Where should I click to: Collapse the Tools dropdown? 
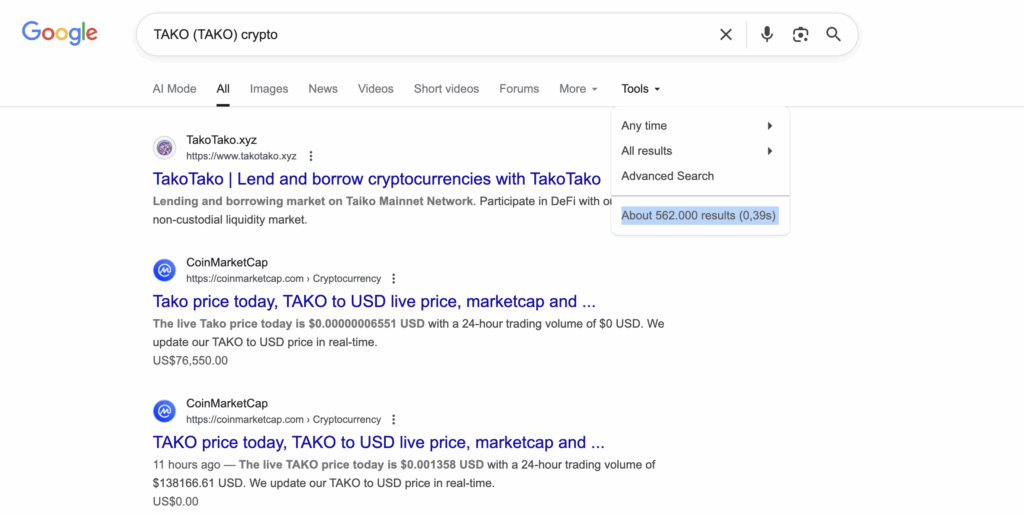[640, 89]
